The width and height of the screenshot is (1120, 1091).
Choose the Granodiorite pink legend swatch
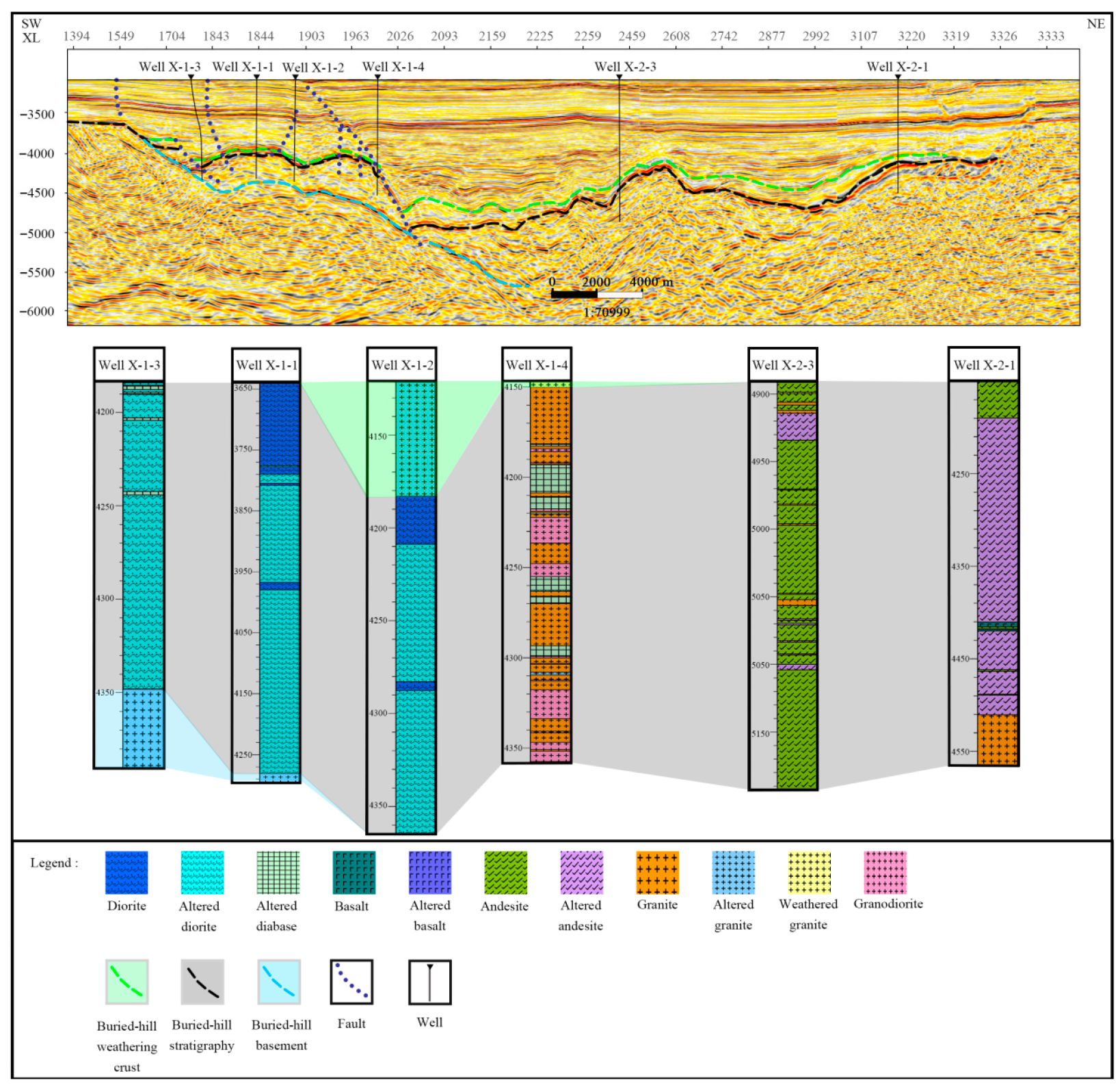coord(885,872)
